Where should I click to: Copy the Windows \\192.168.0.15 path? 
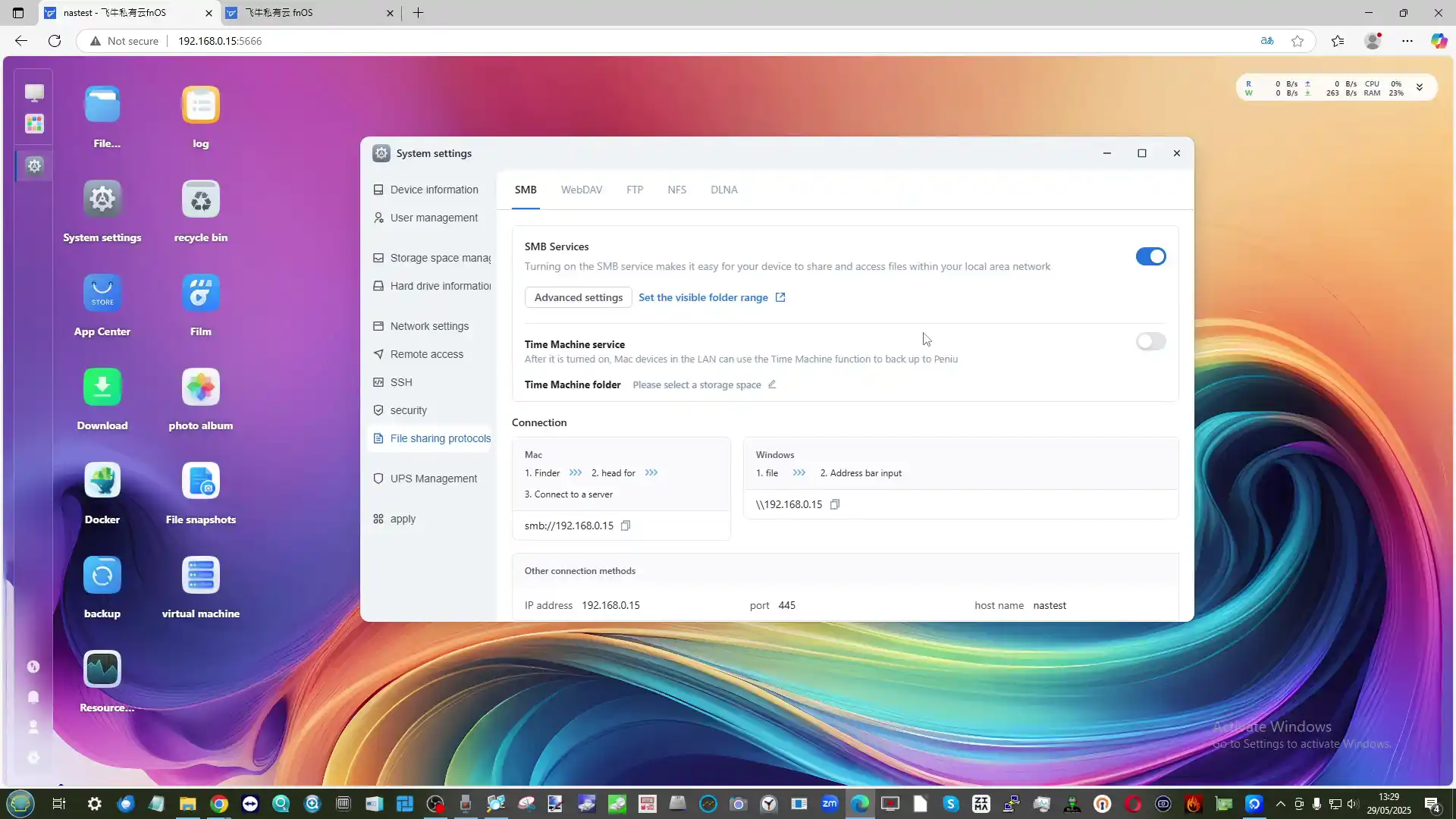(834, 504)
